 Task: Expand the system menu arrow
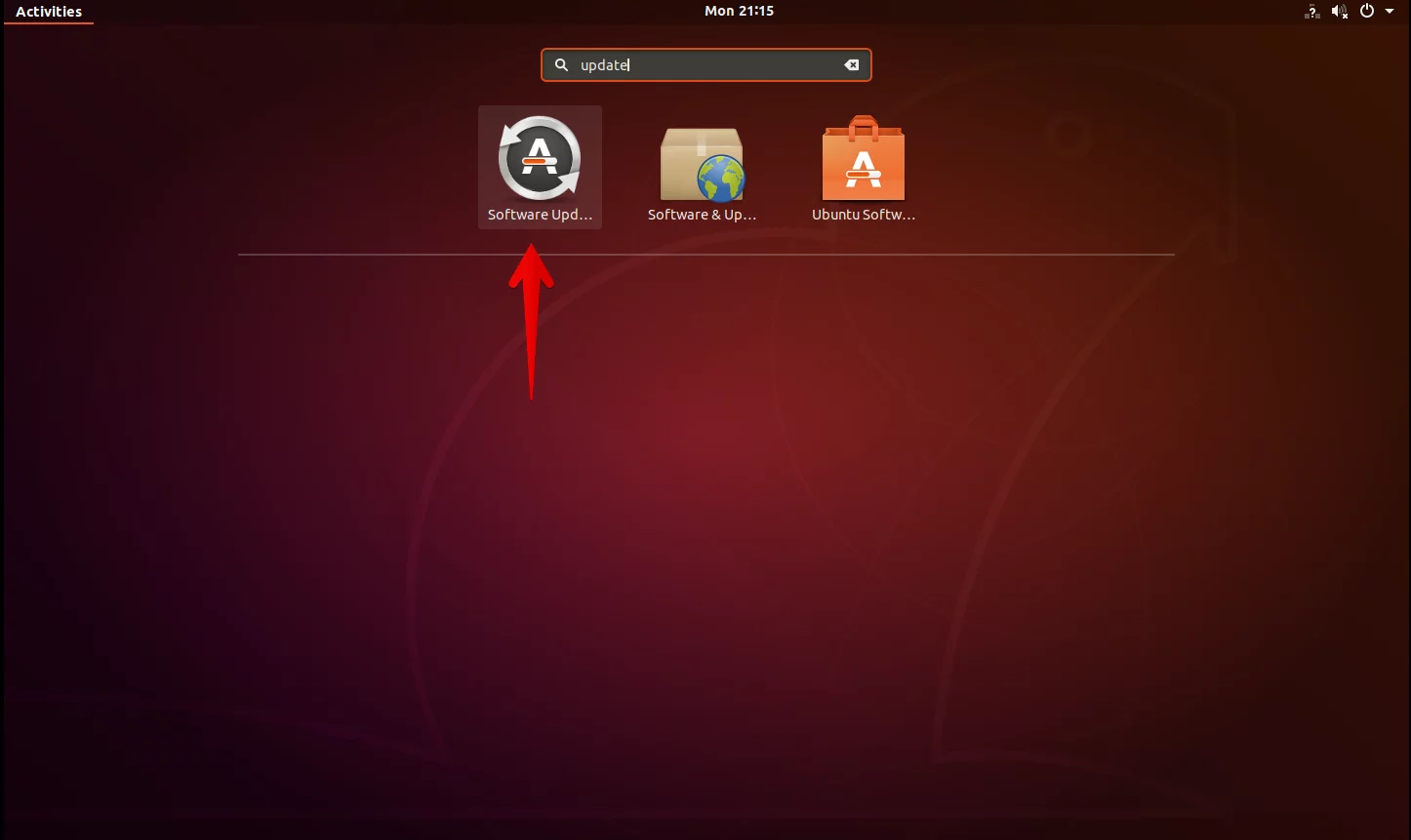click(x=1390, y=12)
